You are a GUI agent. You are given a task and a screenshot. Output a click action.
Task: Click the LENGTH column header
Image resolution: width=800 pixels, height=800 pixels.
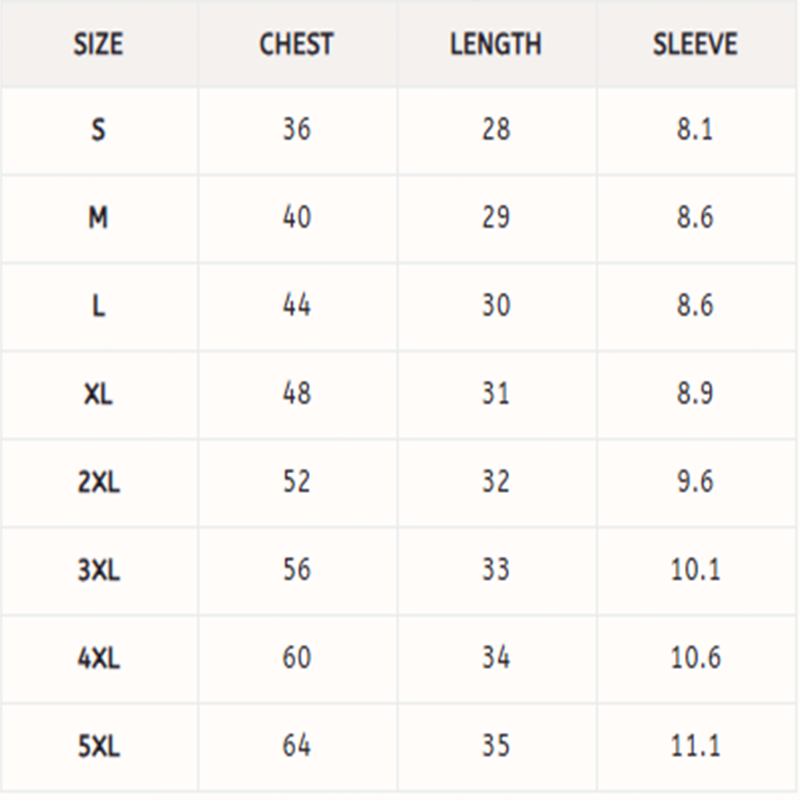tap(495, 45)
